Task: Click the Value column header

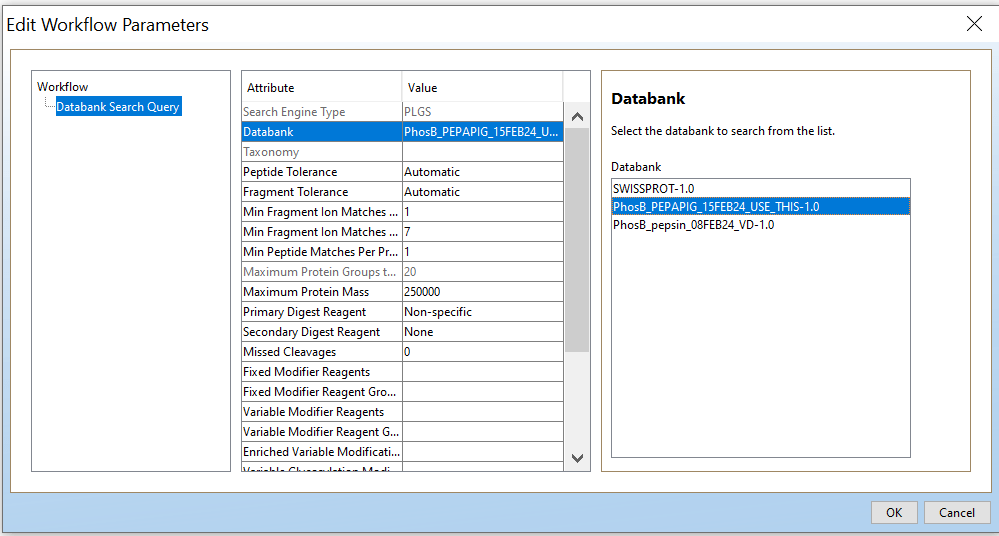Action: click(482, 88)
